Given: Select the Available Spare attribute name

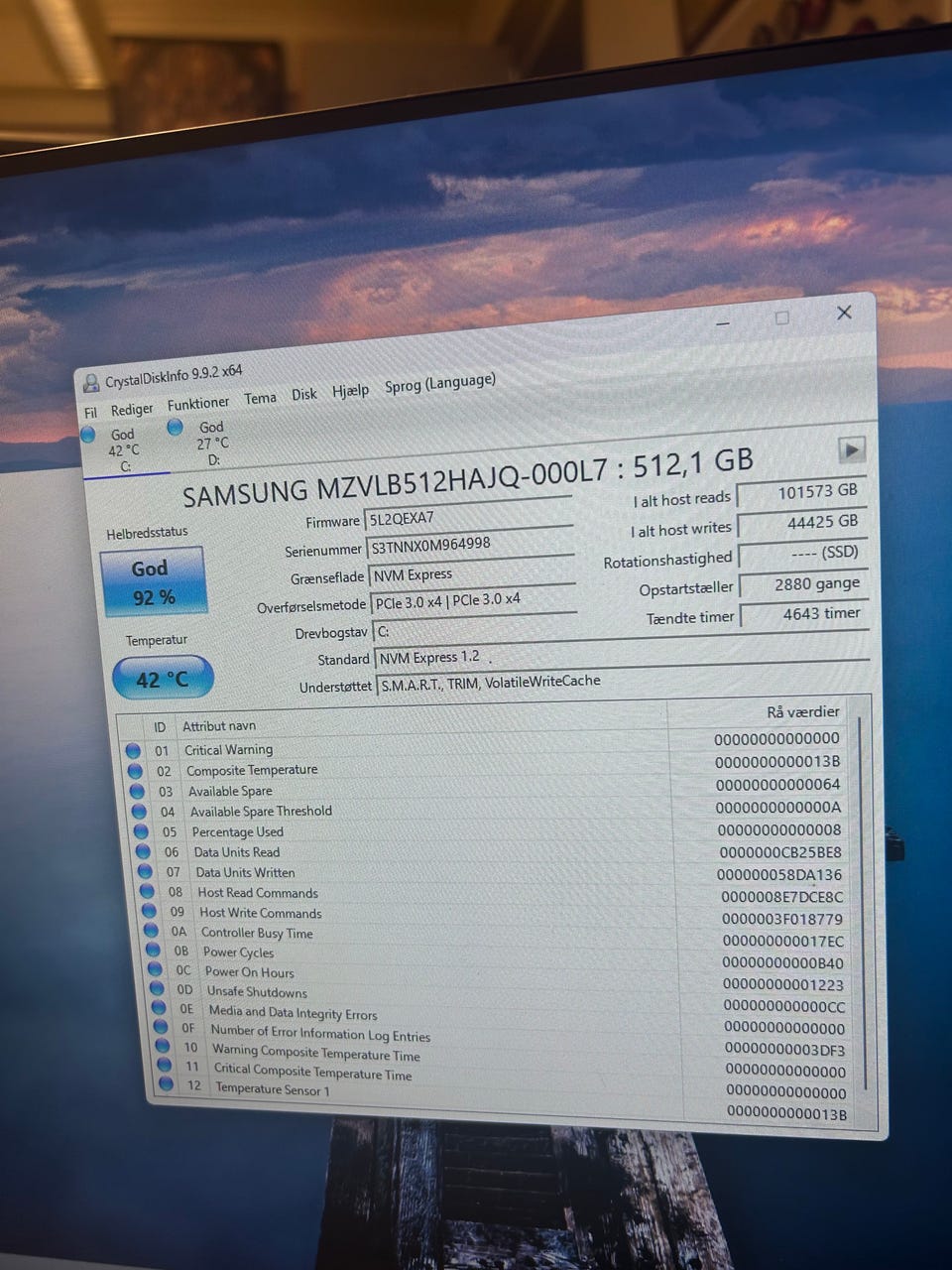Looking at the screenshot, I should pos(230,792).
